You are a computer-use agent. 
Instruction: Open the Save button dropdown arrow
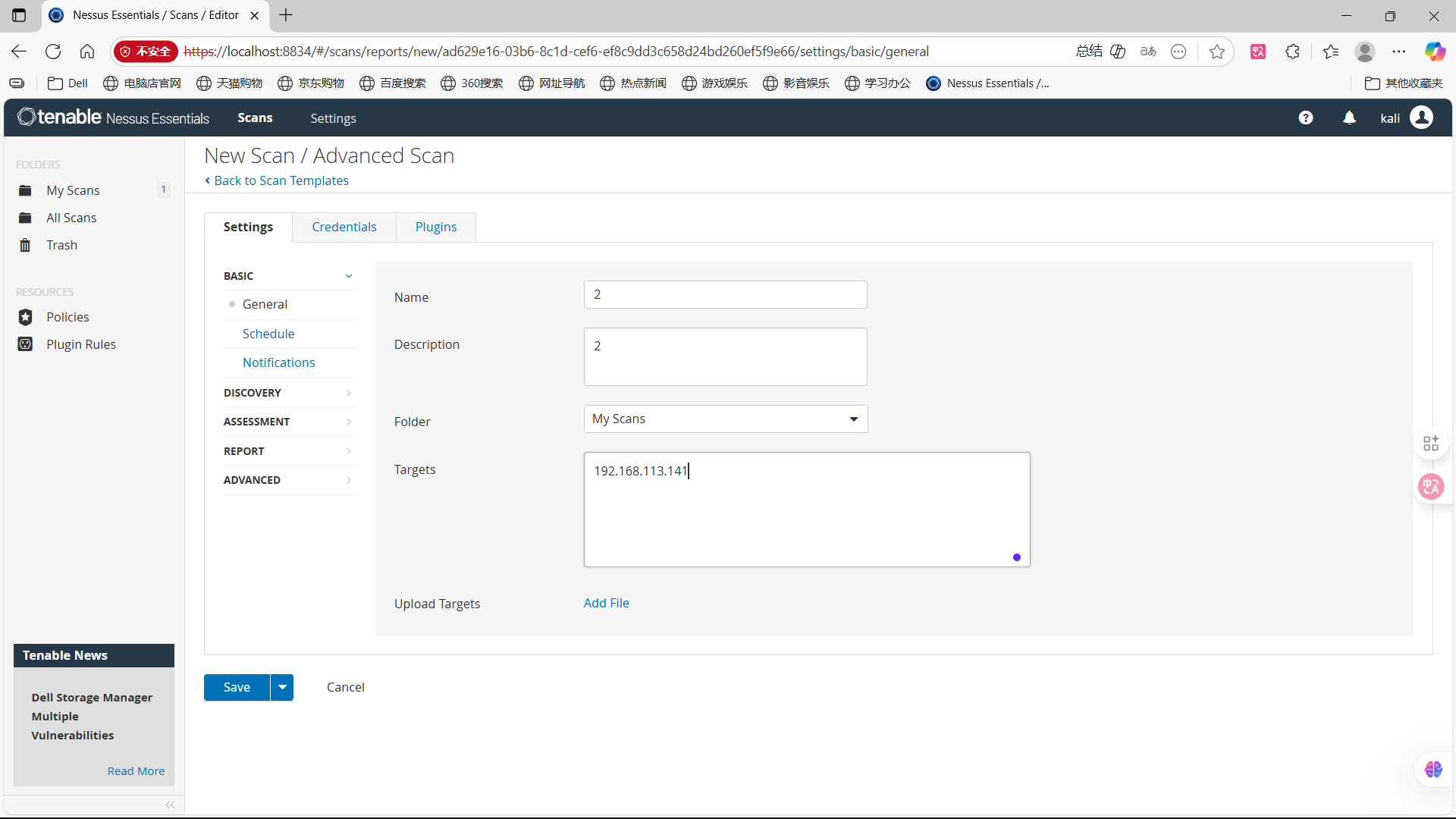coord(282,687)
